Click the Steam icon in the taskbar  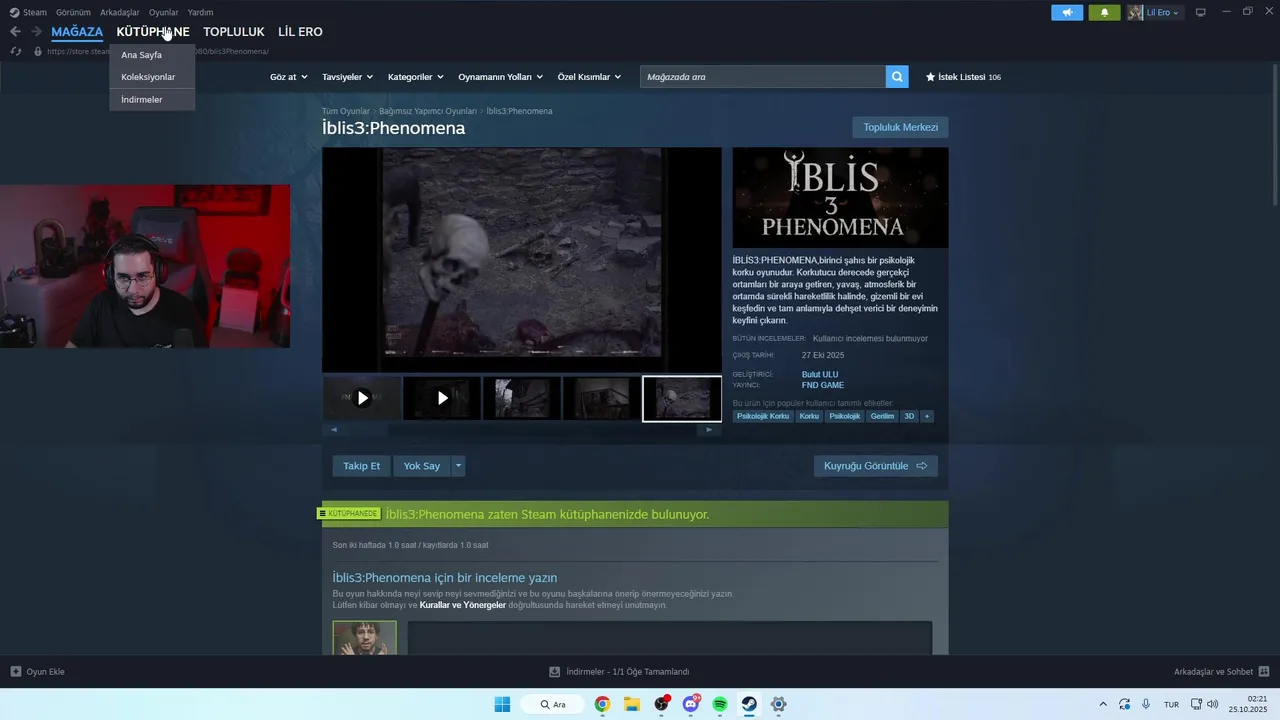coord(749,704)
